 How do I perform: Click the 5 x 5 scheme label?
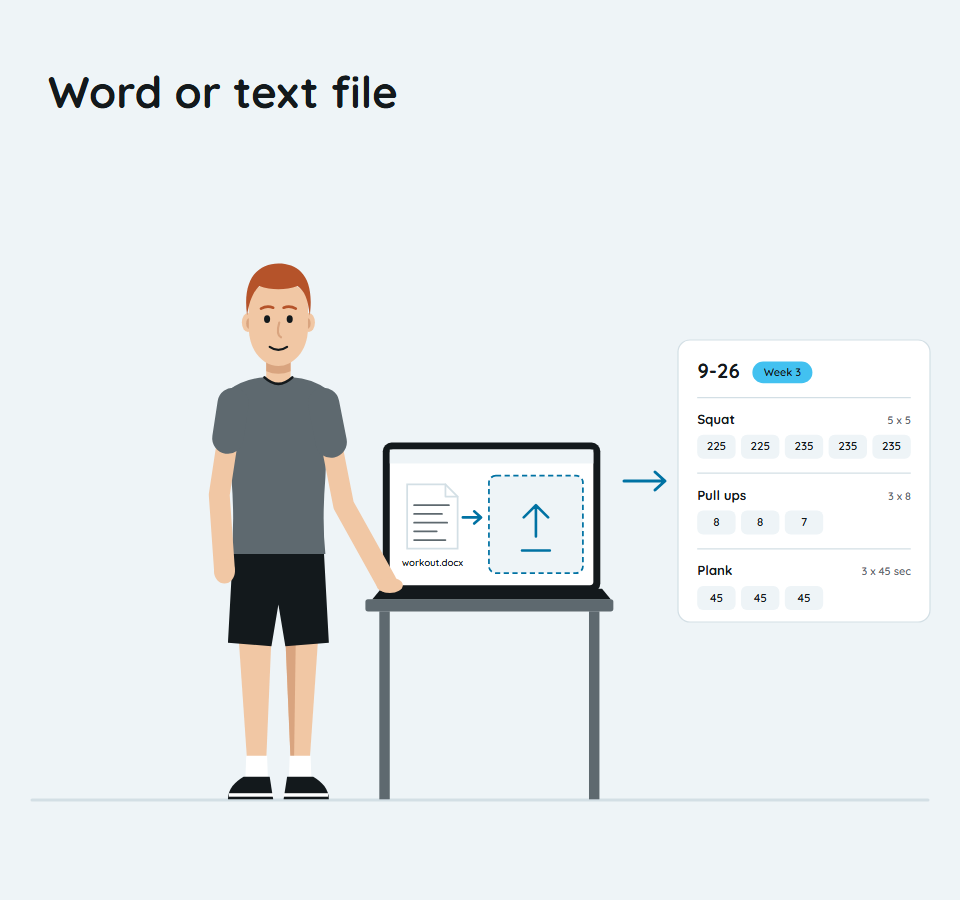(899, 421)
